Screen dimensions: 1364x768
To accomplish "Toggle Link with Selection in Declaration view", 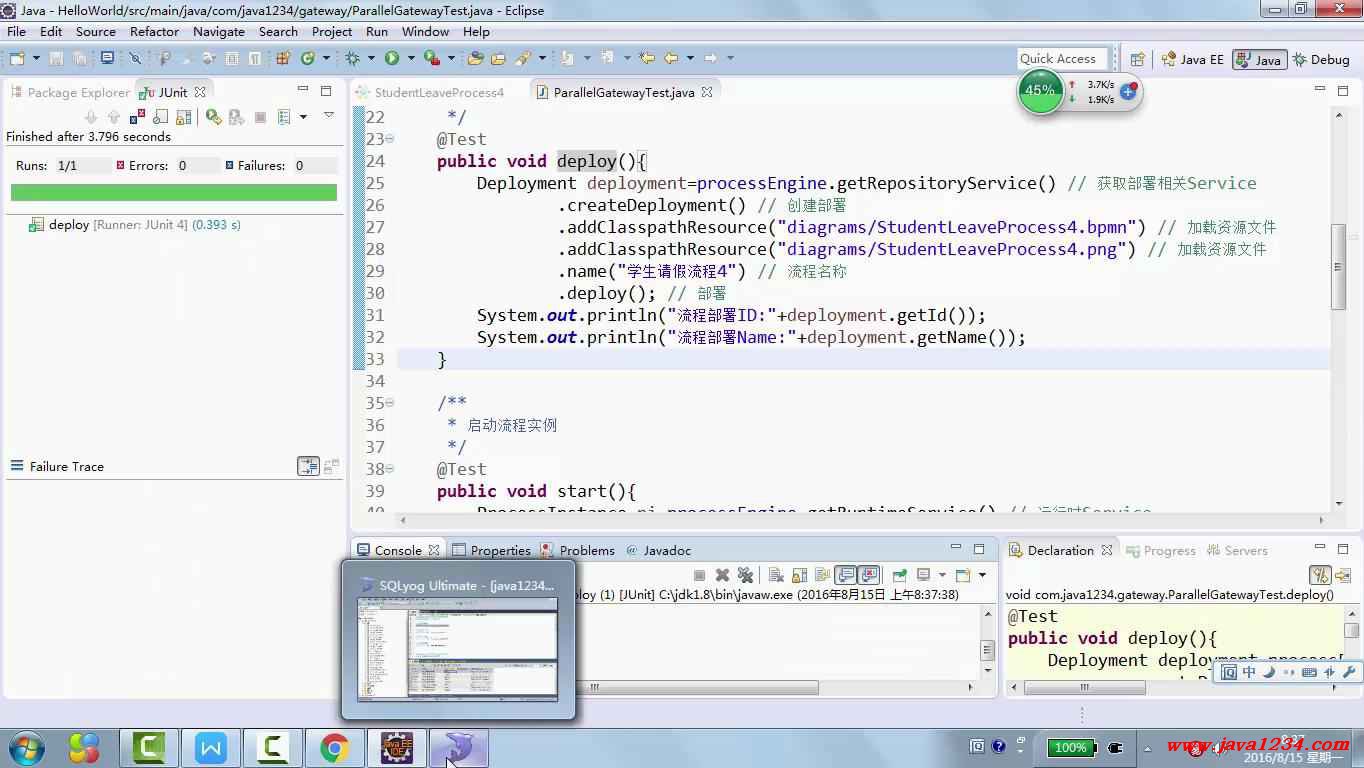I will pyautogui.click(x=1319, y=575).
